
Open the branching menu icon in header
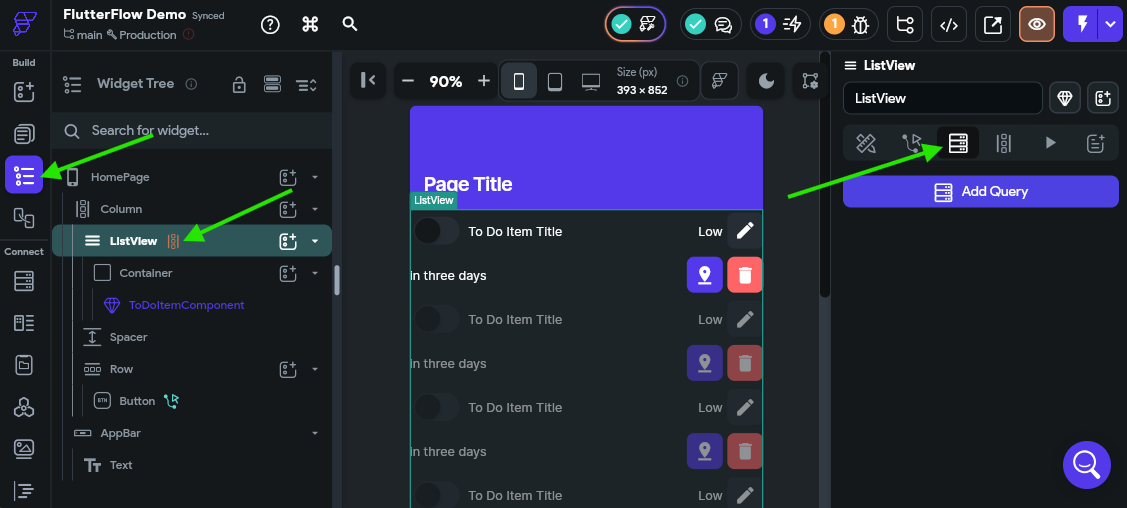[x=905, y=24]
